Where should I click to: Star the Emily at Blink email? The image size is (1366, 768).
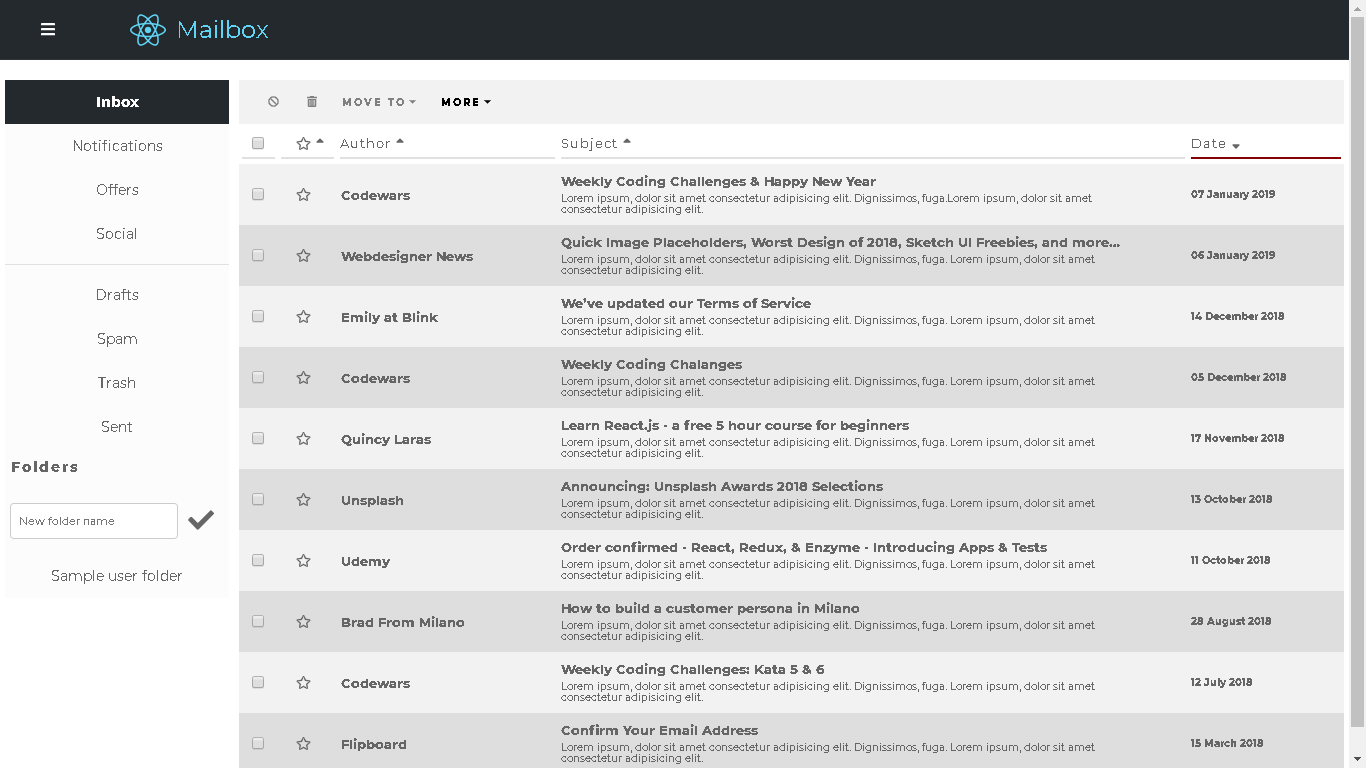pyautogui.click(x=303, y=317)
